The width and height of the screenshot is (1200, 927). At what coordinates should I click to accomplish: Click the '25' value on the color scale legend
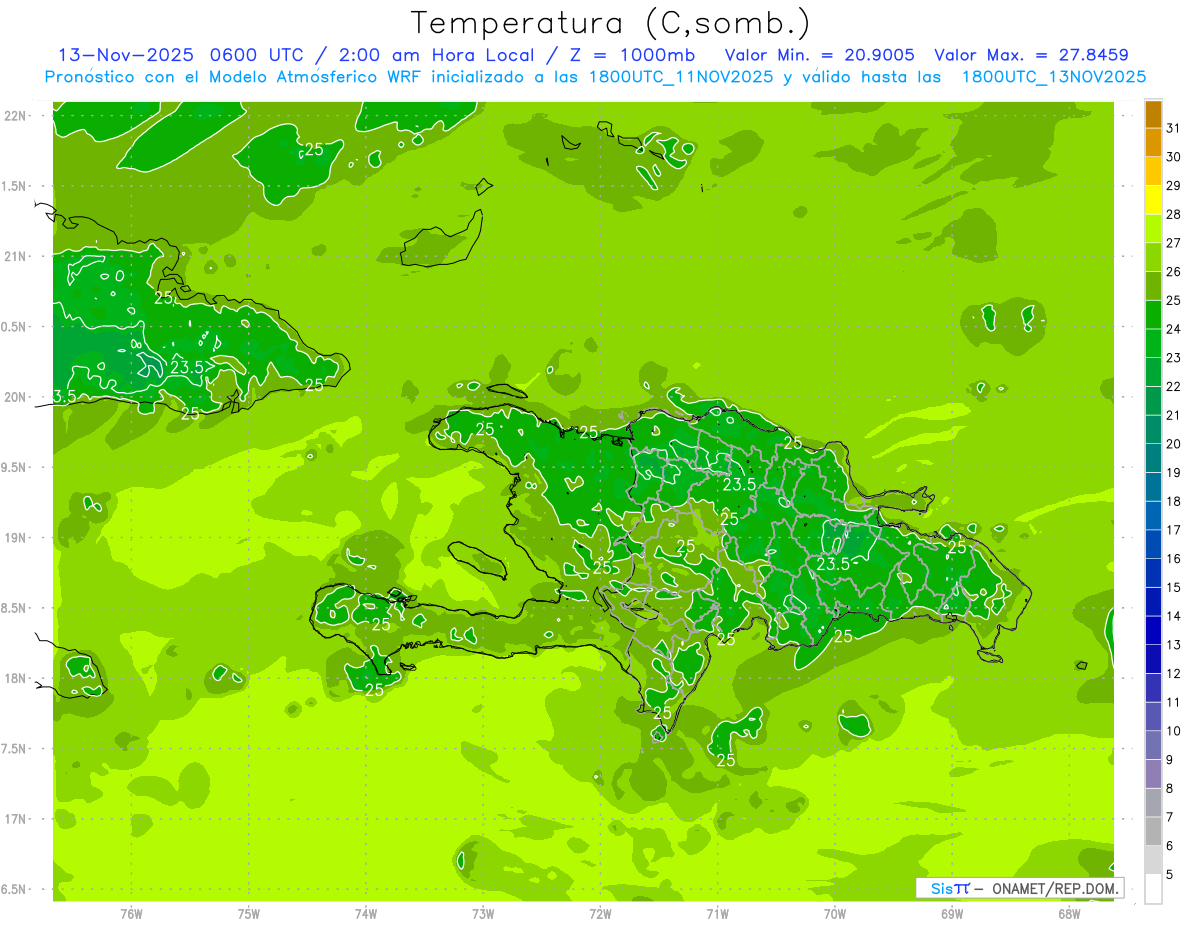1174,300
